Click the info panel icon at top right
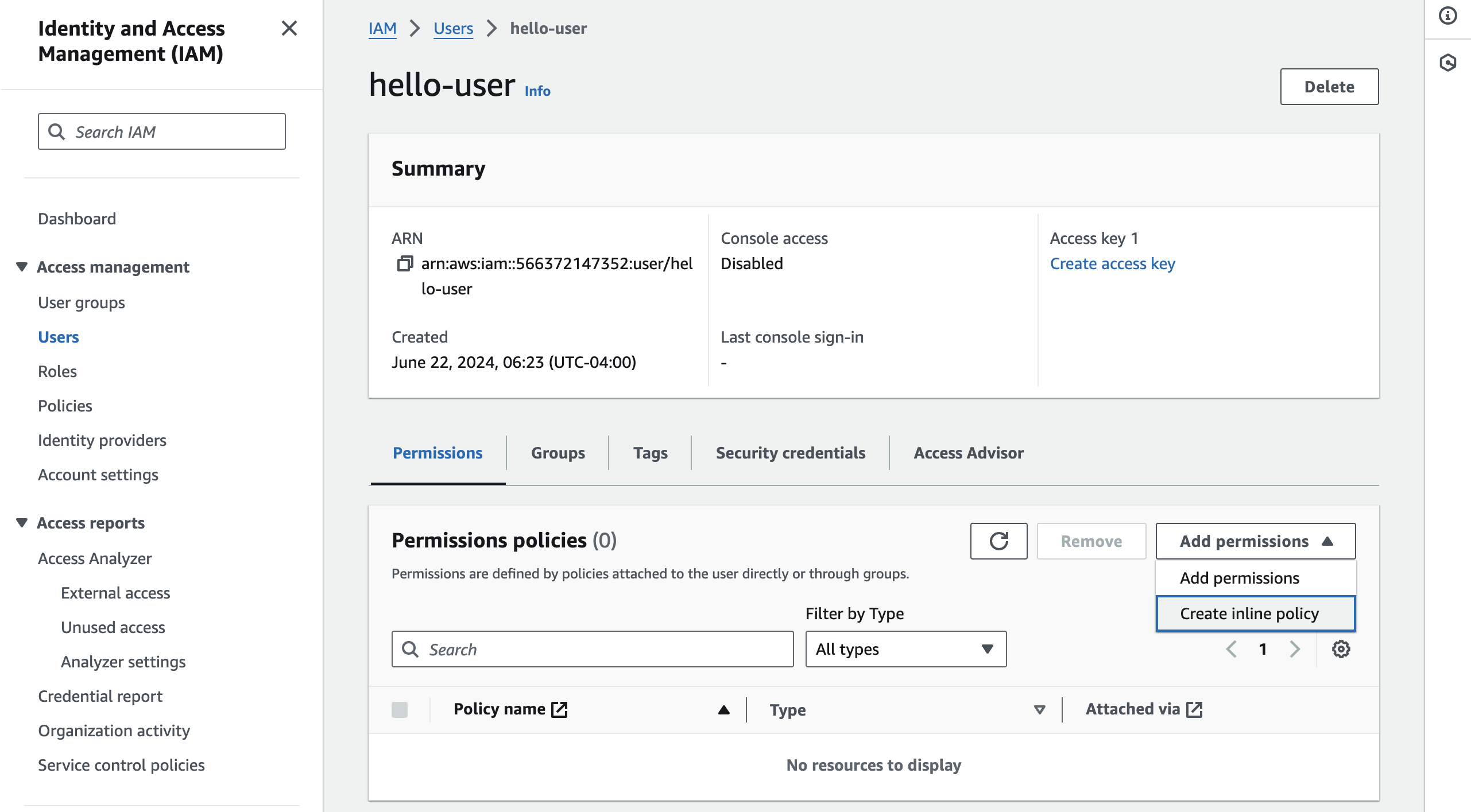This screenshot has height=812, width=1471. [1447, 15]
